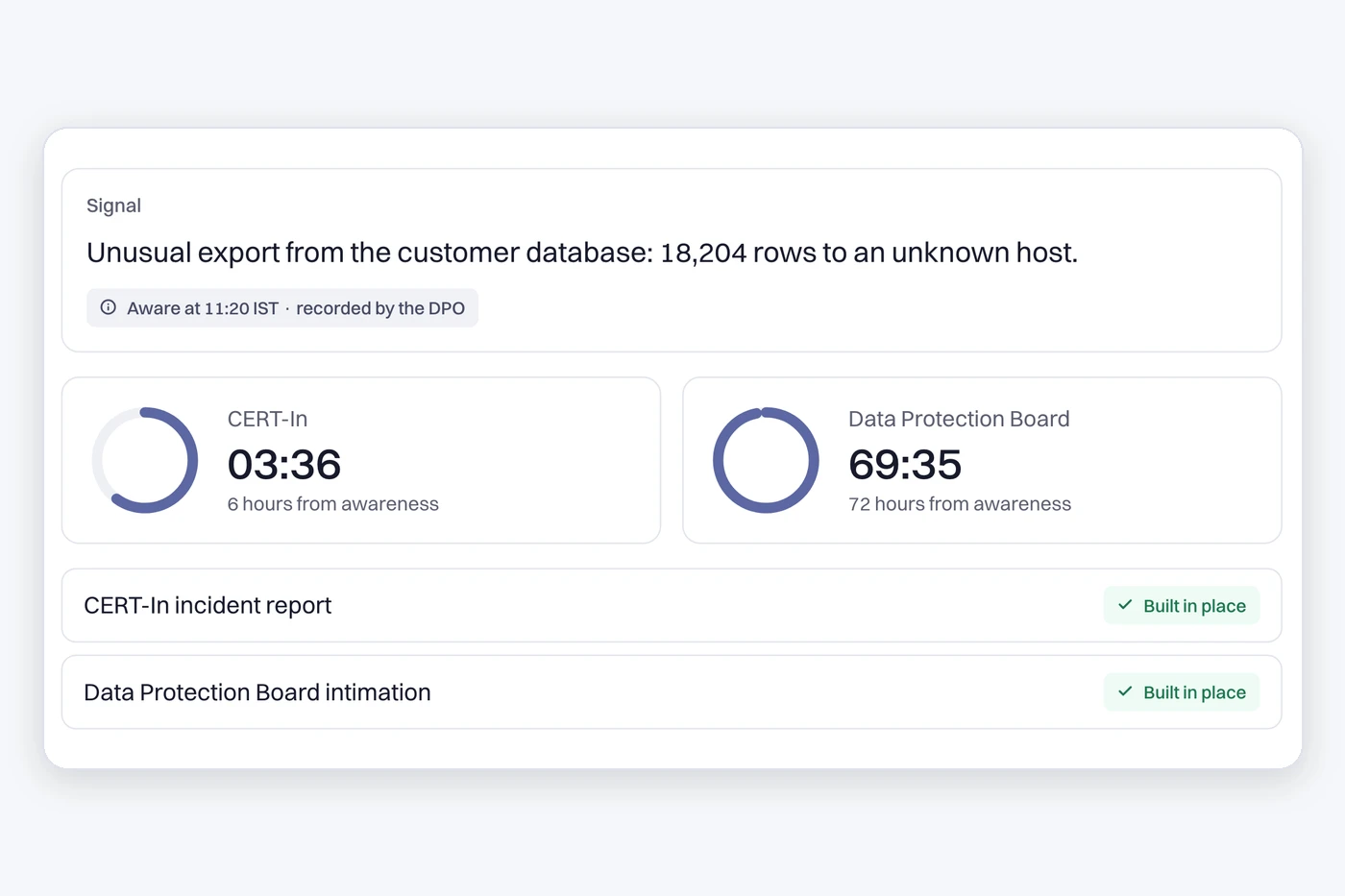Click the CERT-In countdown progress ring
This screenshot has height=896, width=1345.
(145, 460)
